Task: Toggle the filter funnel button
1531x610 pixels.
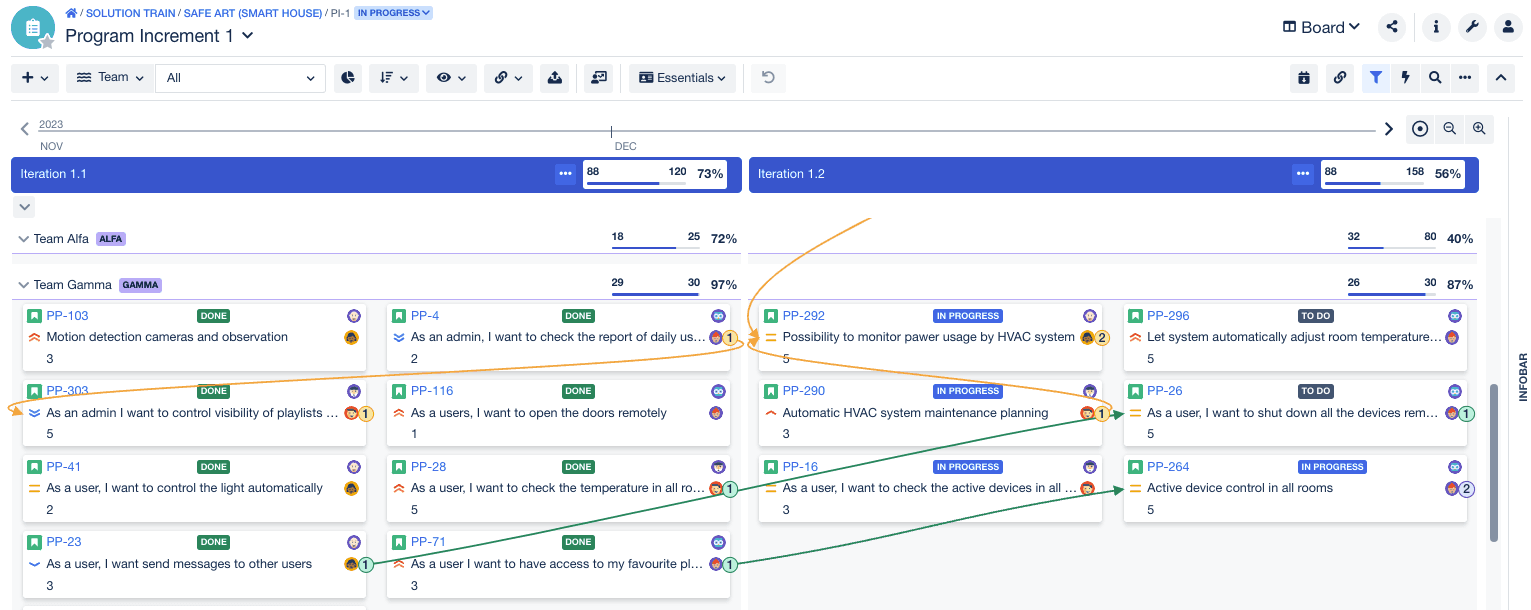Action: [1376, 78]
